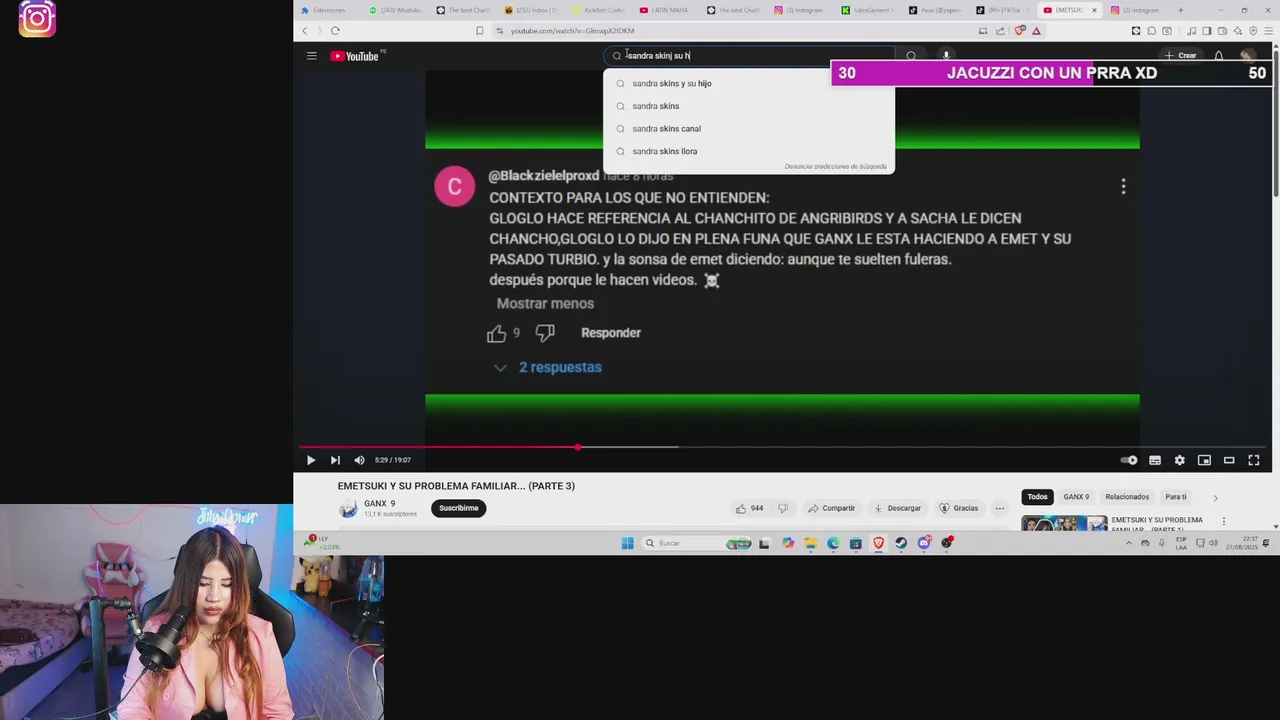Select the Todos filter chip

(x=1038, y=497)
